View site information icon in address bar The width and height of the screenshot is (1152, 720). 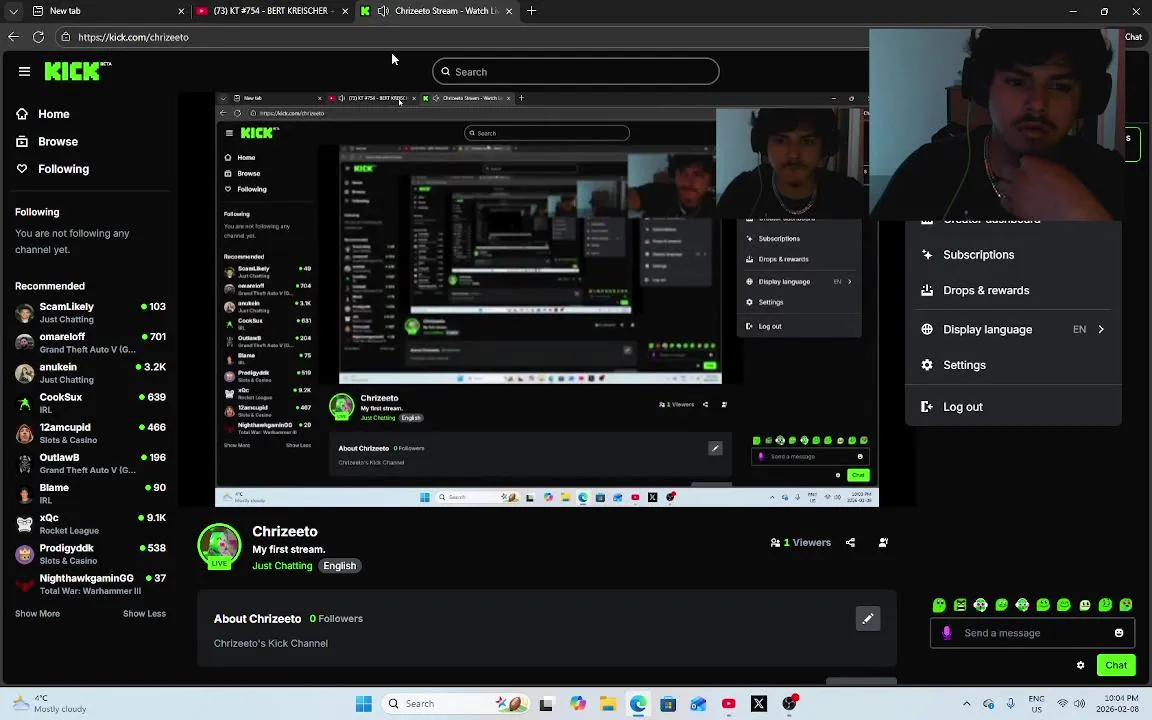pos(65,37)
